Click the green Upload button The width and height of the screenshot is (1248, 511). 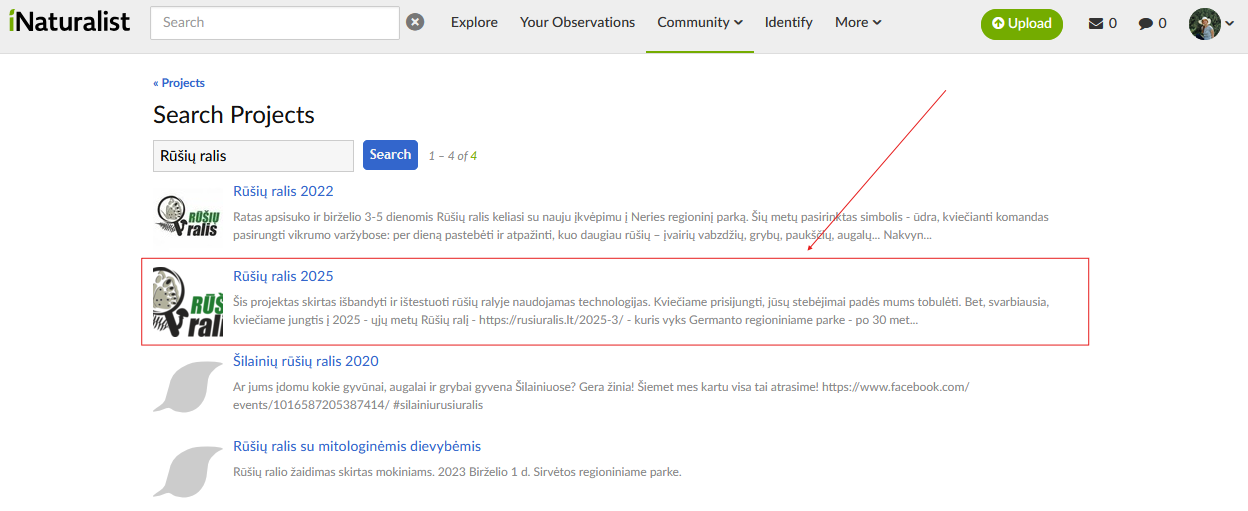click(1022, 23)
